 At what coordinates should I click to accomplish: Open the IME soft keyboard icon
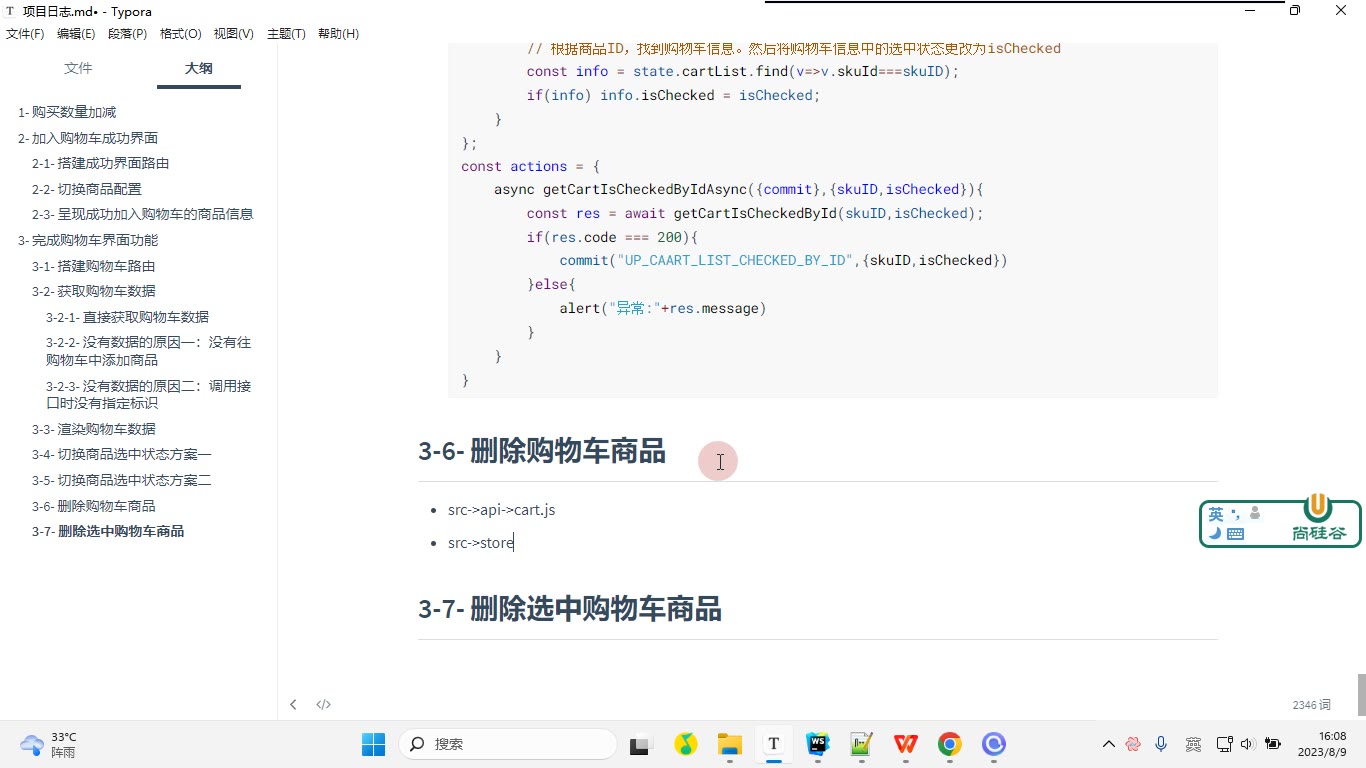1235,534
